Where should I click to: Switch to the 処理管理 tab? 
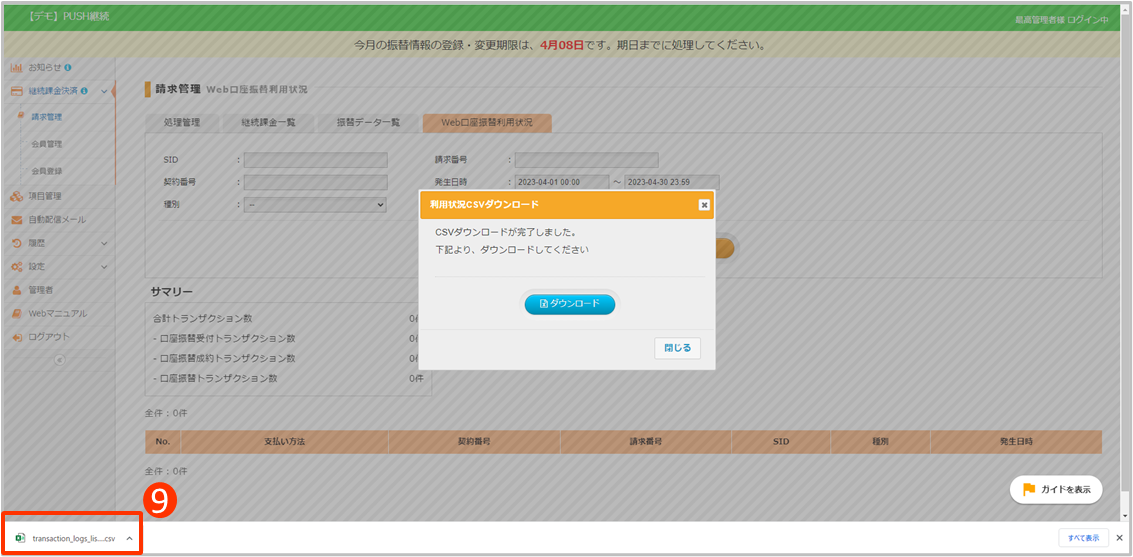click(182, 123)
